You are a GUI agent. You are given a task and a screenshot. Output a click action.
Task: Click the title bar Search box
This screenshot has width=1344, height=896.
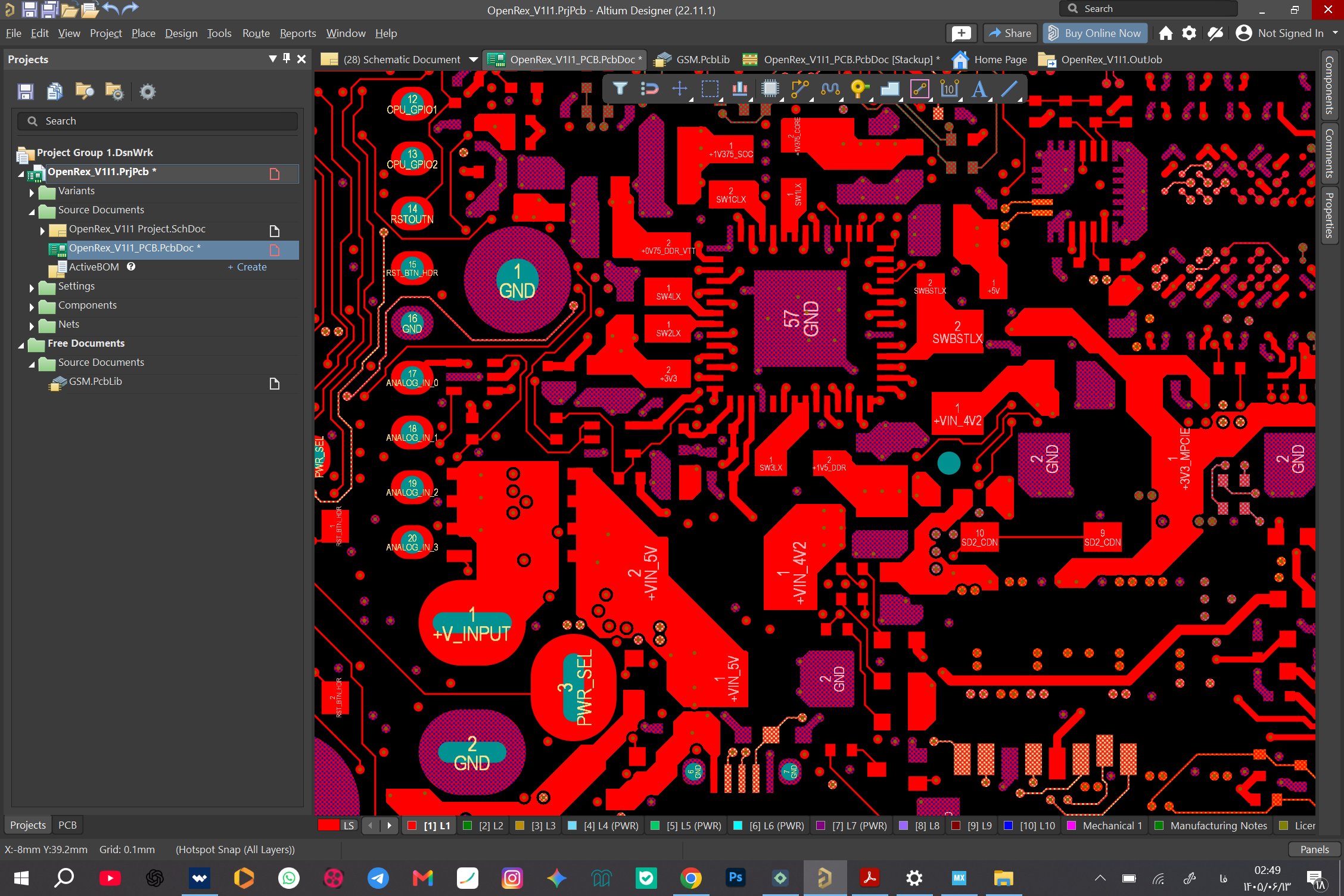(x=1148, y=9)
